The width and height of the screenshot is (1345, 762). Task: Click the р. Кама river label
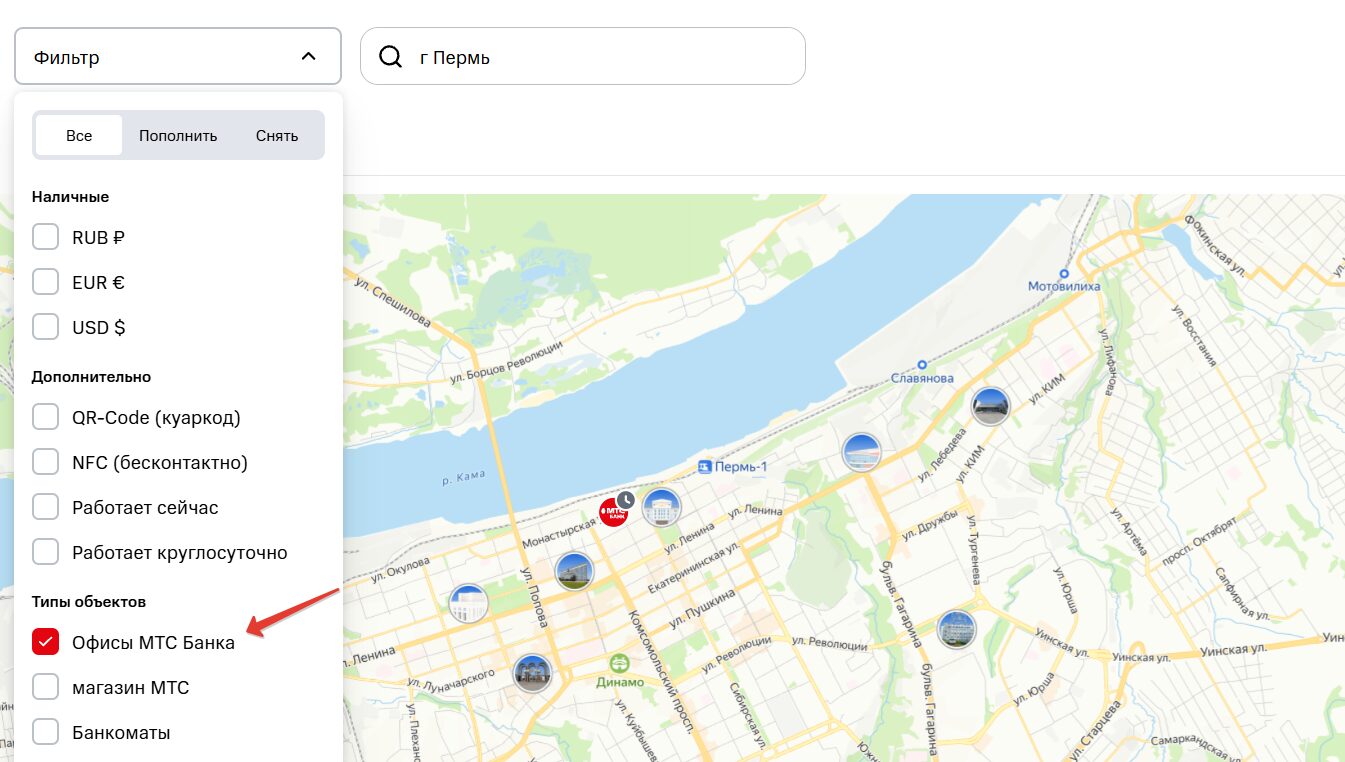click(x=463, y=479)
